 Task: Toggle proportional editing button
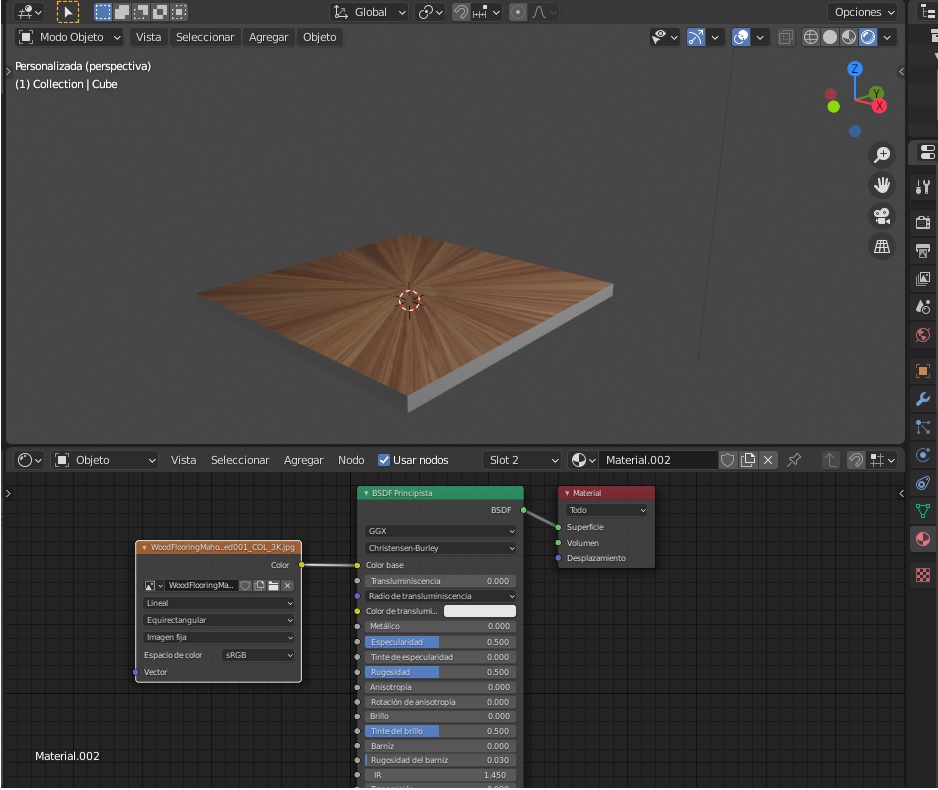tap(518, 12)
